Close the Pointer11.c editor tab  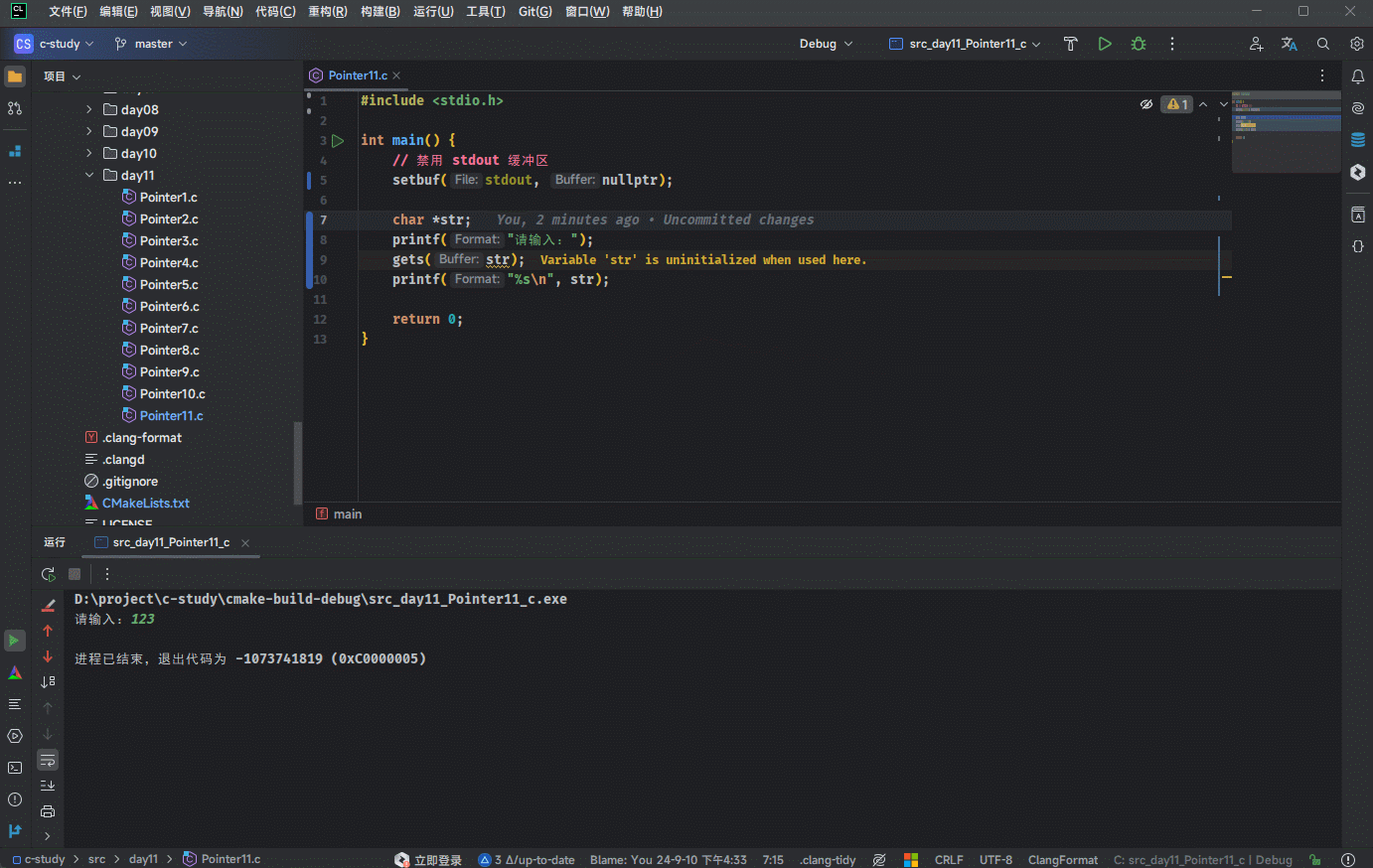coord(396,75)
